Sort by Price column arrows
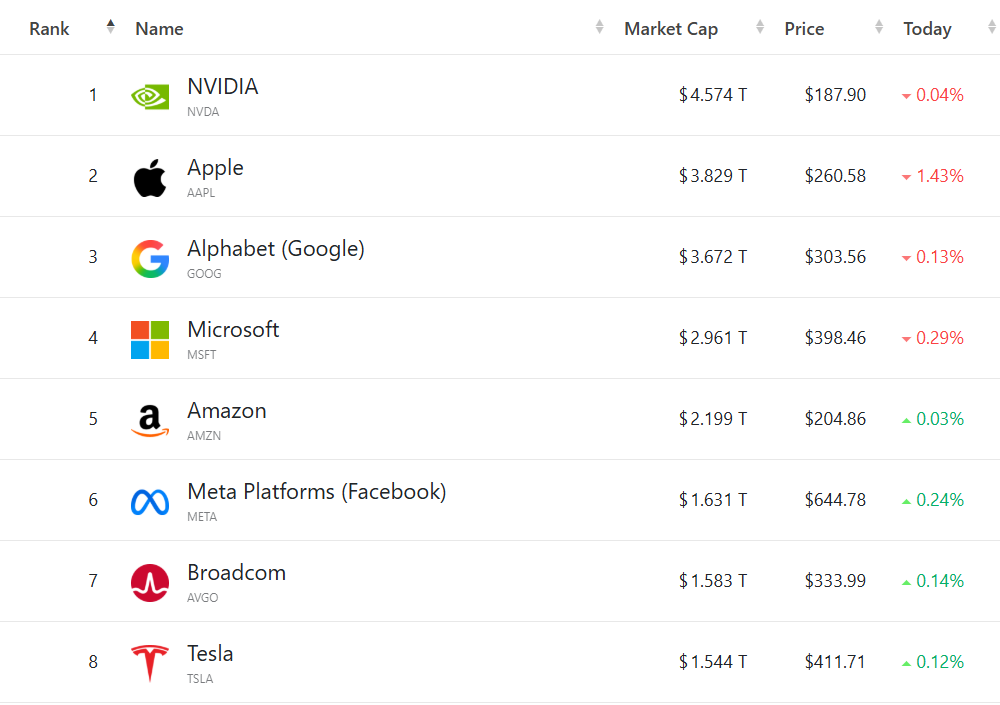 point(880,28)
